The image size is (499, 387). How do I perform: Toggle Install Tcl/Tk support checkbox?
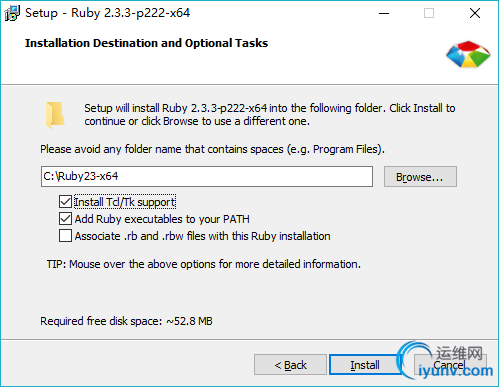pyautogui.click(x=65, y=202)
